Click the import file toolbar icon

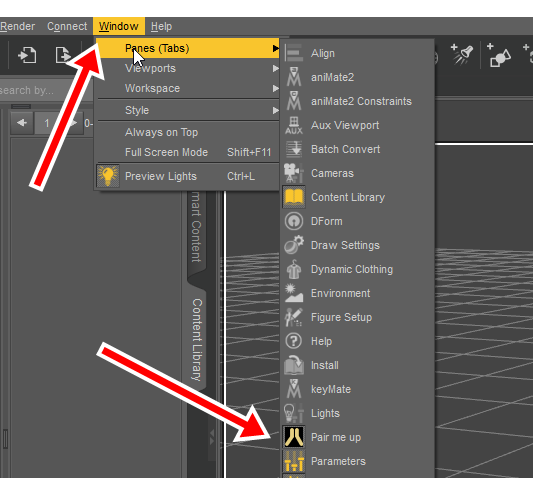tap(27, 55)
